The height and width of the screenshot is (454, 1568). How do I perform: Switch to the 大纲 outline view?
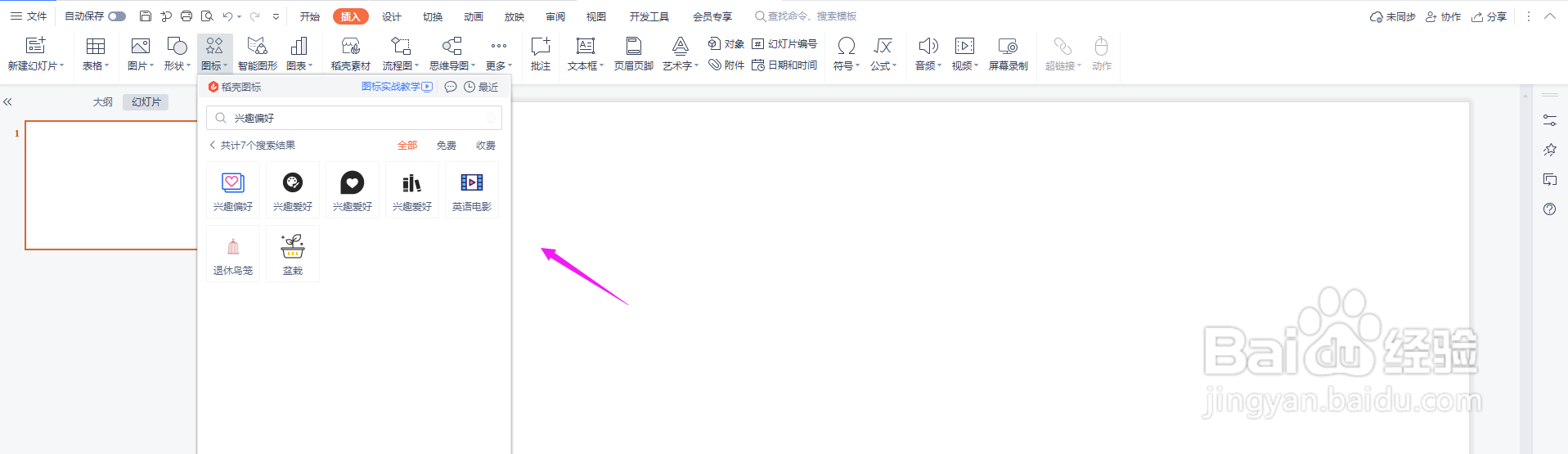pyautogui.click(x=103, y=102)
